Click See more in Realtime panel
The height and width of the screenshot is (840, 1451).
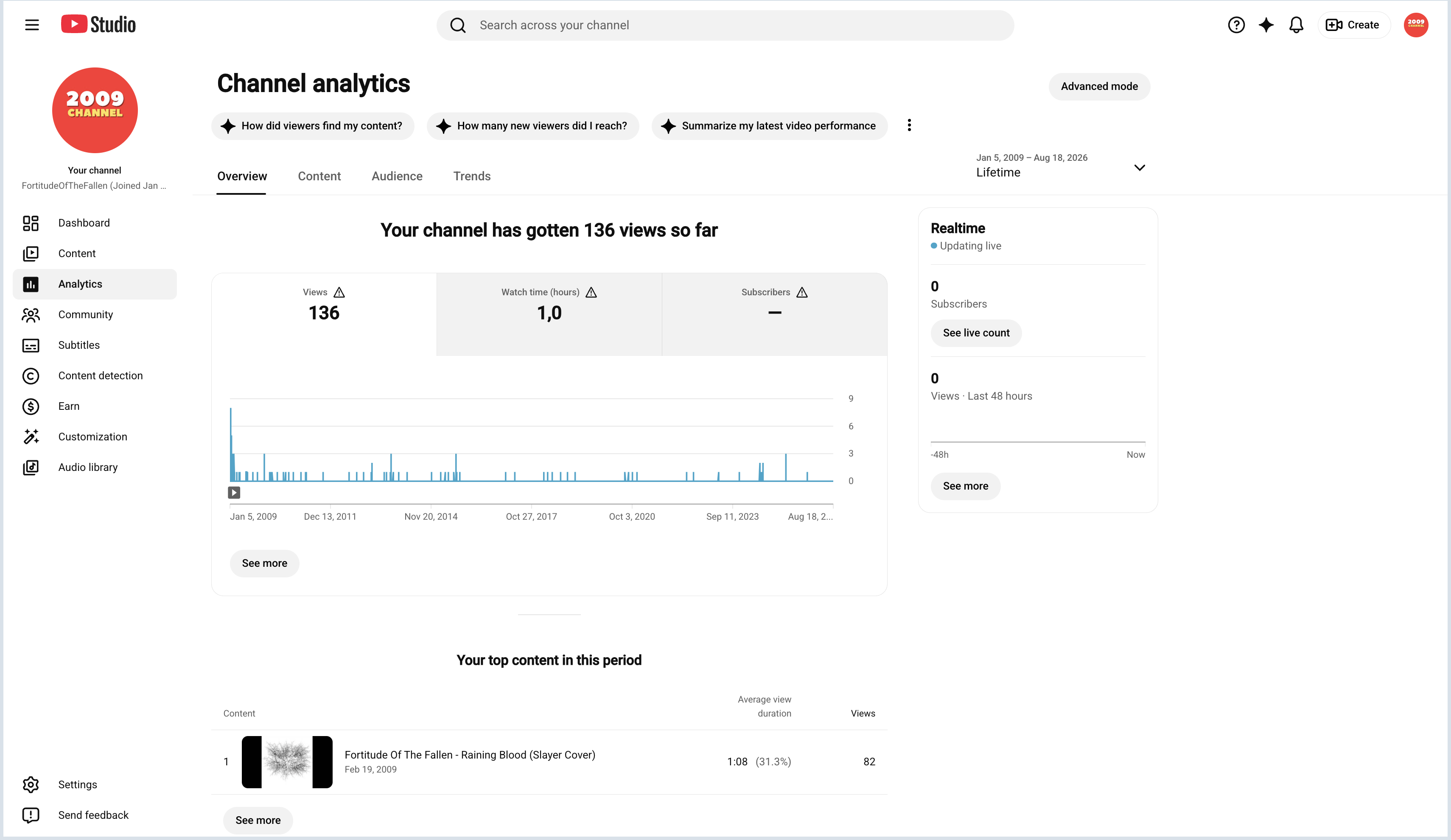(x=966, y=486)
